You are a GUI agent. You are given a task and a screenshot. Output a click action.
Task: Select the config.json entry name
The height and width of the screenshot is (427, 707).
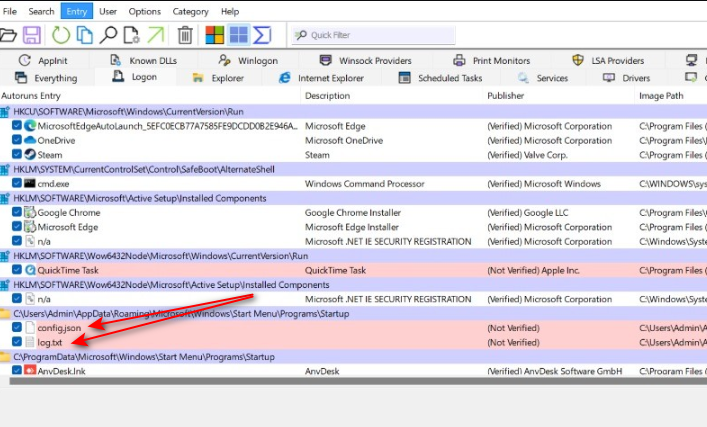pyautogui.click(x=60, y=328)
